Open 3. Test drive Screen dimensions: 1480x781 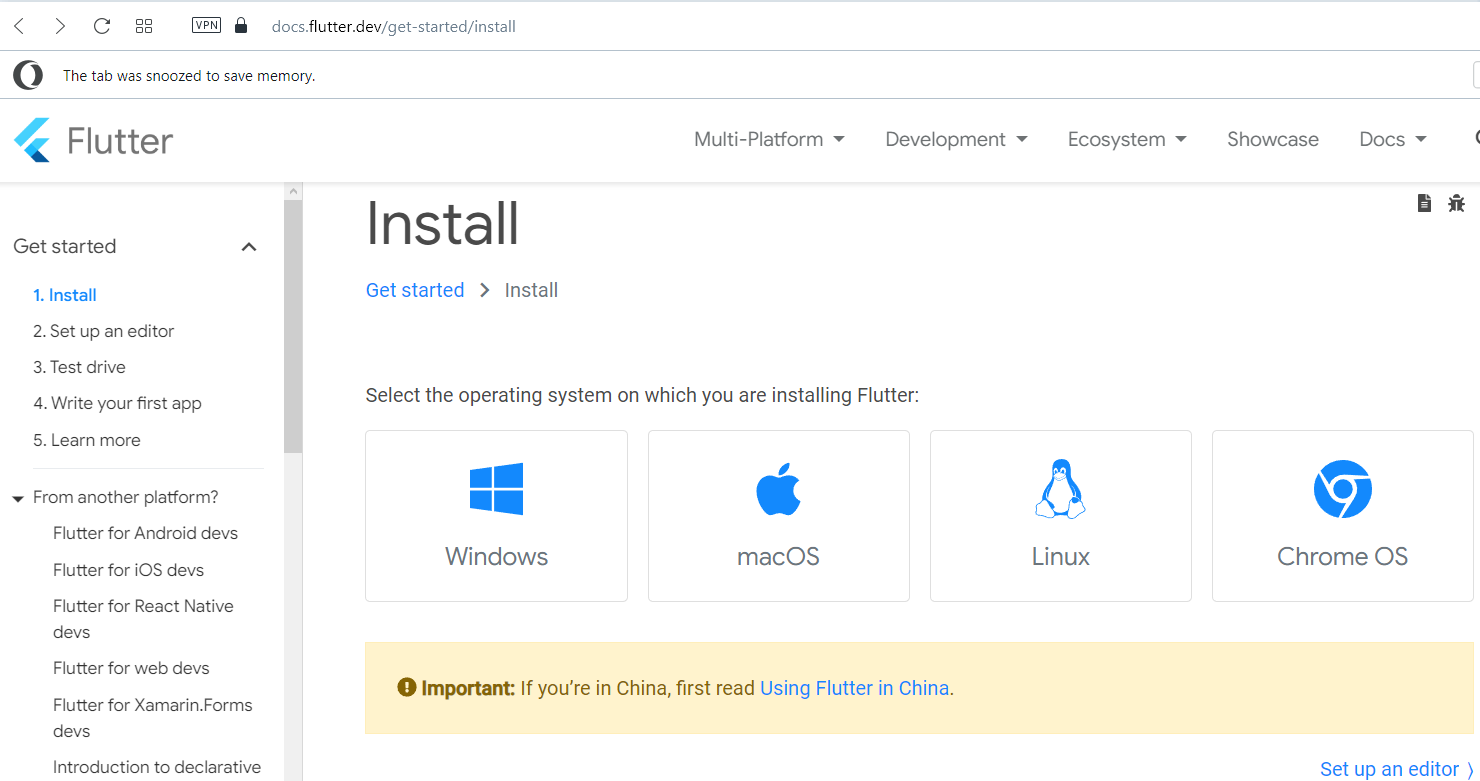pos(79,367)
